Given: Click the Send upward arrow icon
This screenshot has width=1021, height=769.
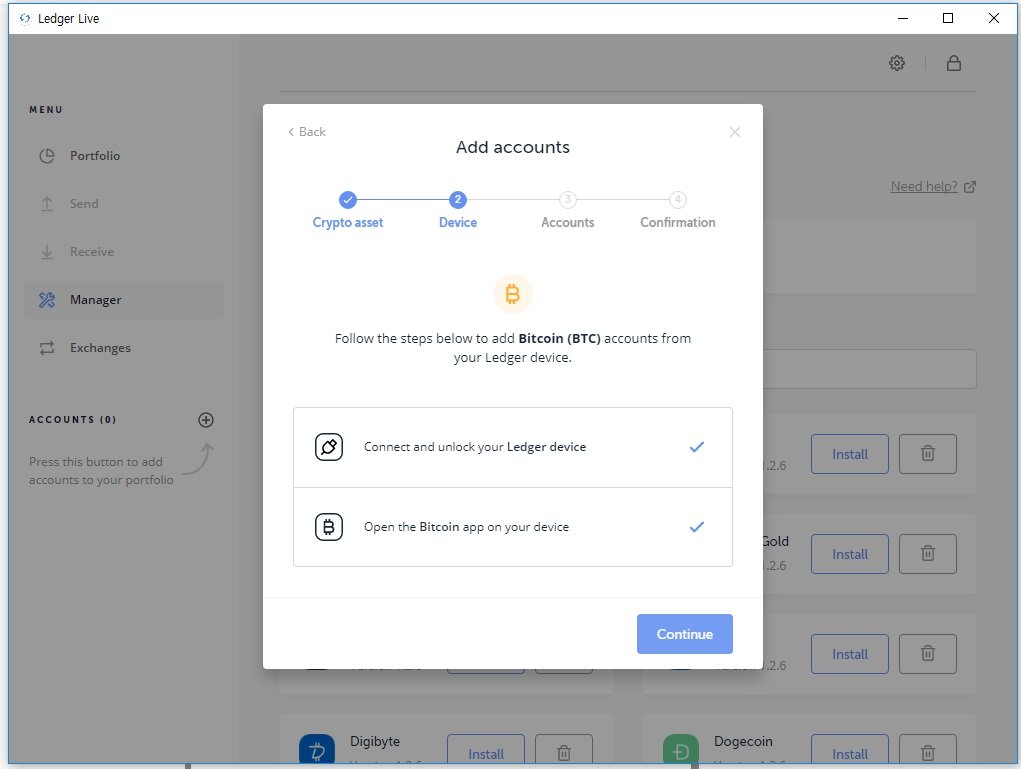Looking at the screenshot, I should pyautogui.click(x=47, y=204).
